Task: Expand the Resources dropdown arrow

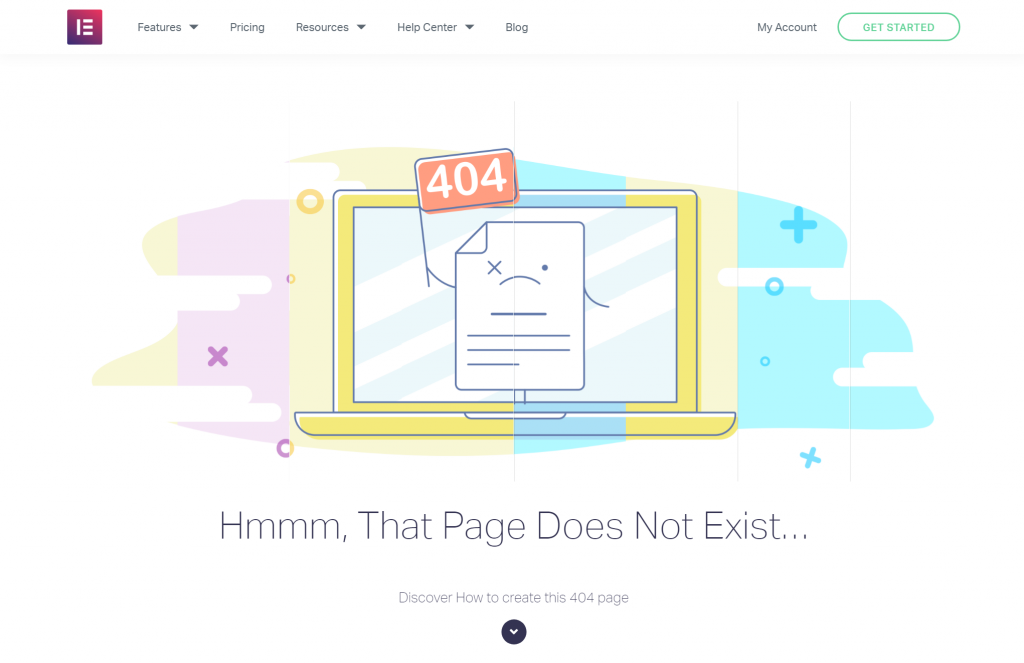Action: click(361, 27)
